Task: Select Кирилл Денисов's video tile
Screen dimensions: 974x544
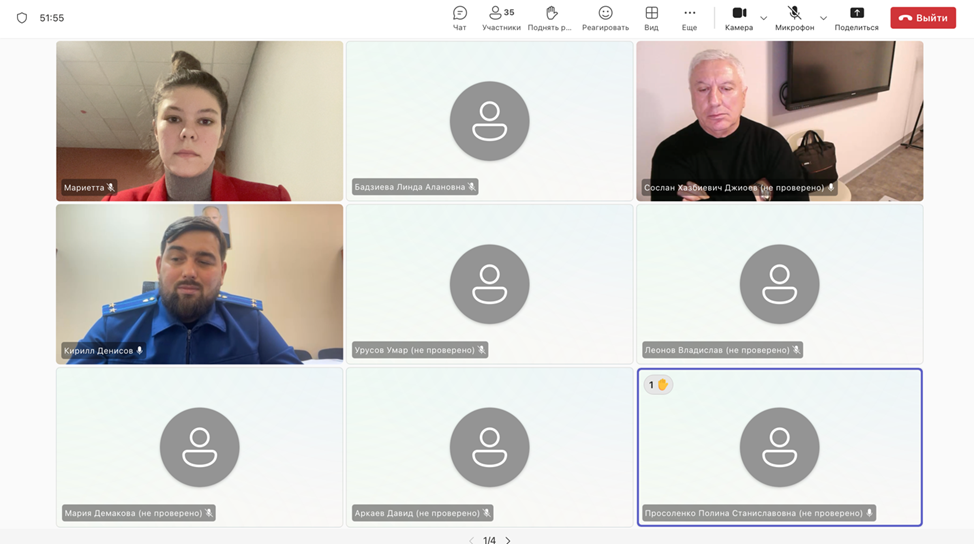Action: coord(199,283)
